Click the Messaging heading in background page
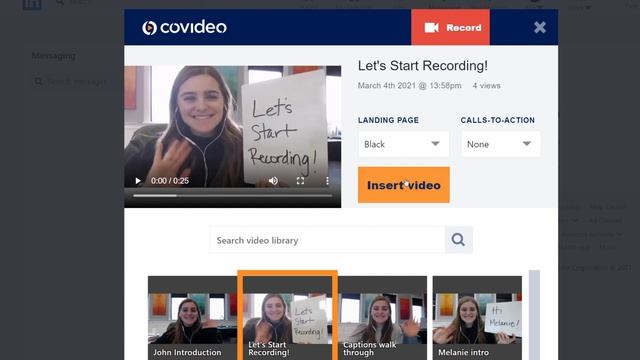This screenshot has width=640, height=360. (x=53, y=56)
